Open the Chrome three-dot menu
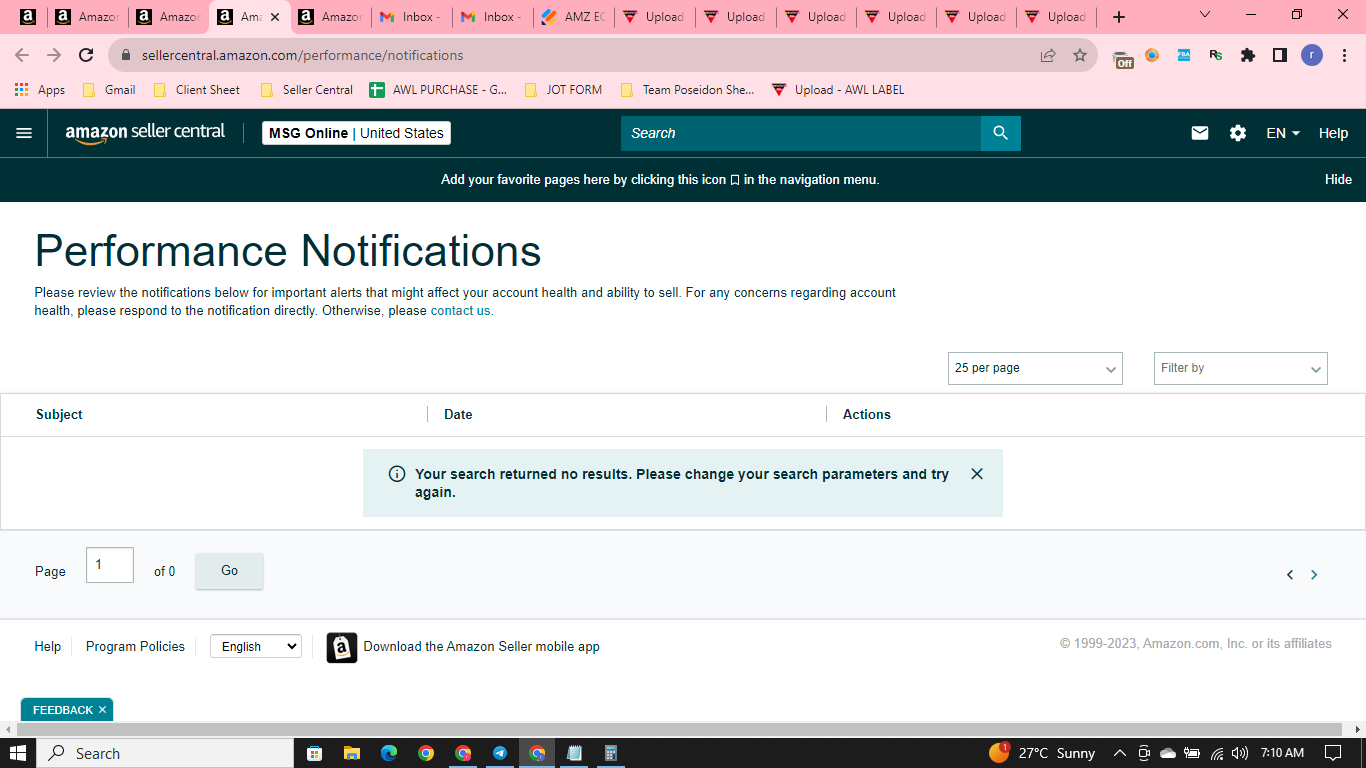Screen dimensions: 1366x768 tap(1344, 55)
